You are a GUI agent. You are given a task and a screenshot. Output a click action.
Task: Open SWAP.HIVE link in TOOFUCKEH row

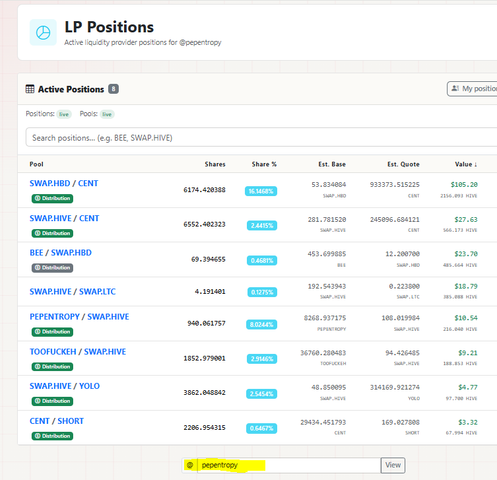point(105,352)
